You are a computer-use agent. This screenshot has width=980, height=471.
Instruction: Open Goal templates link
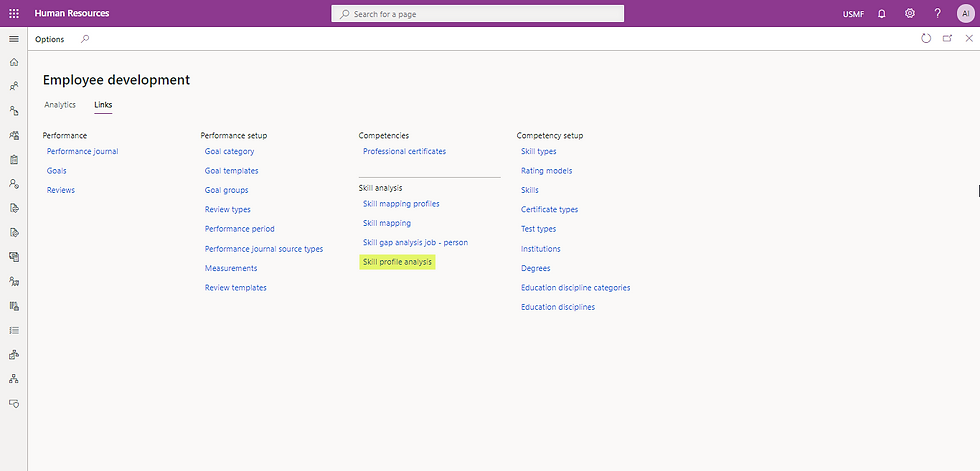coord(231,171)
